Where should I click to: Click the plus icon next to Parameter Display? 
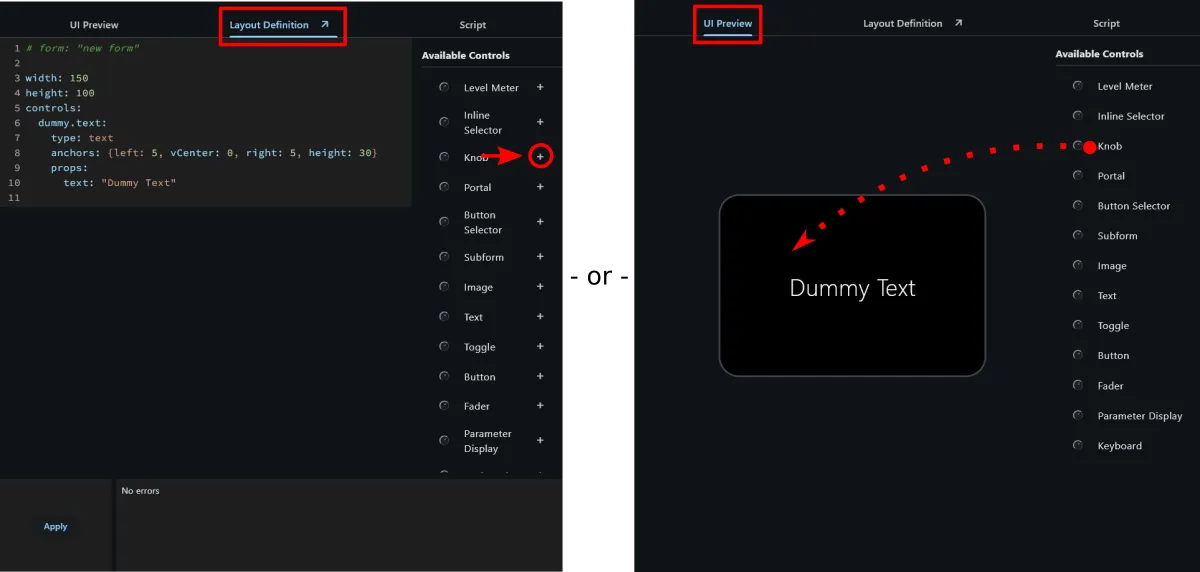540,441
